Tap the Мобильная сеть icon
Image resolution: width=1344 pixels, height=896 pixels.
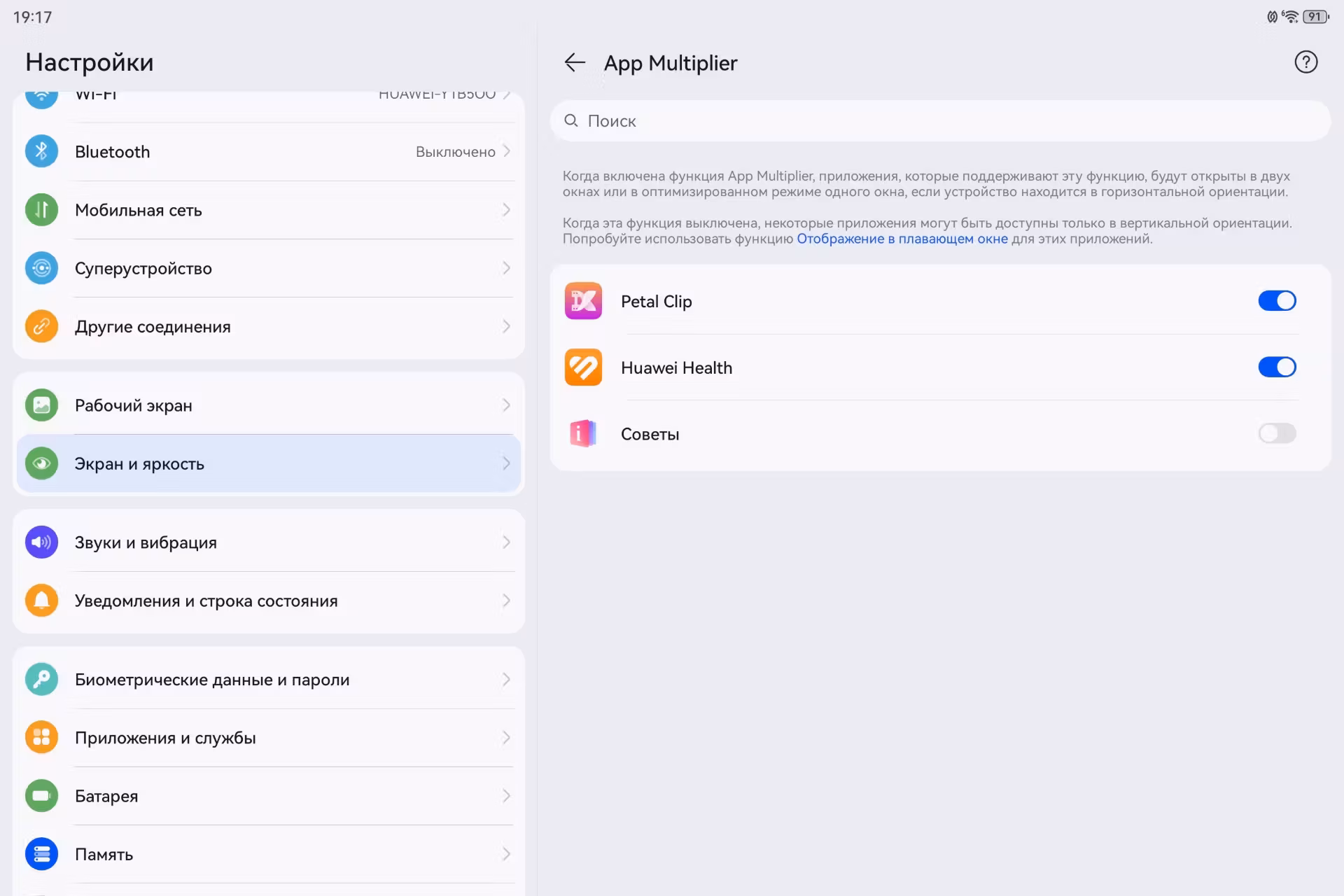tap(41, 209)
